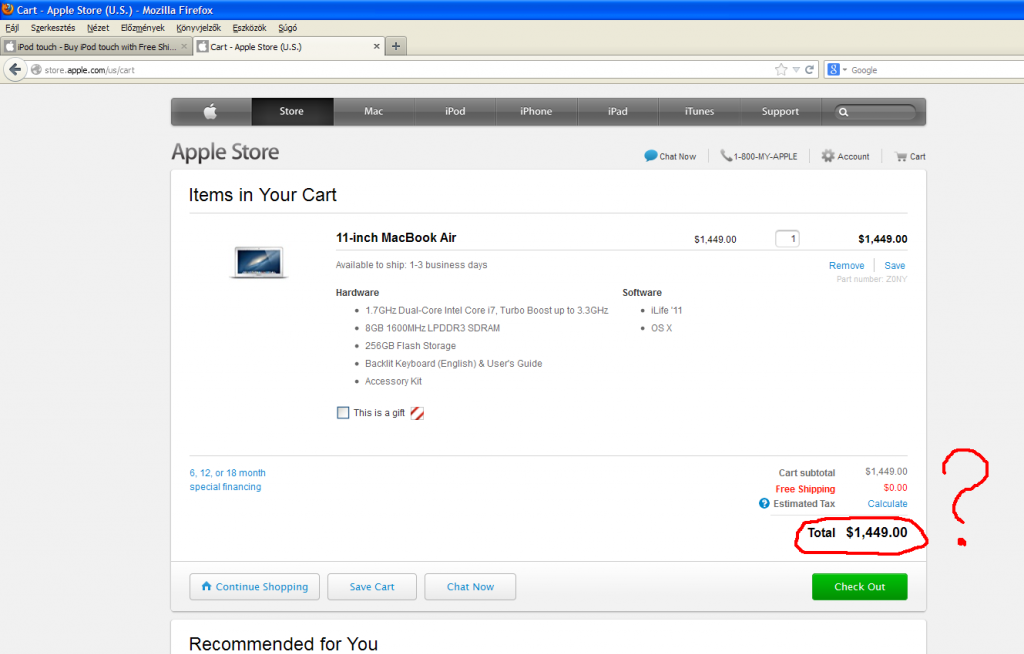Close the Cart - Apple Store tab
This screenshot has width=1024, height=654.
click(376, 46)
